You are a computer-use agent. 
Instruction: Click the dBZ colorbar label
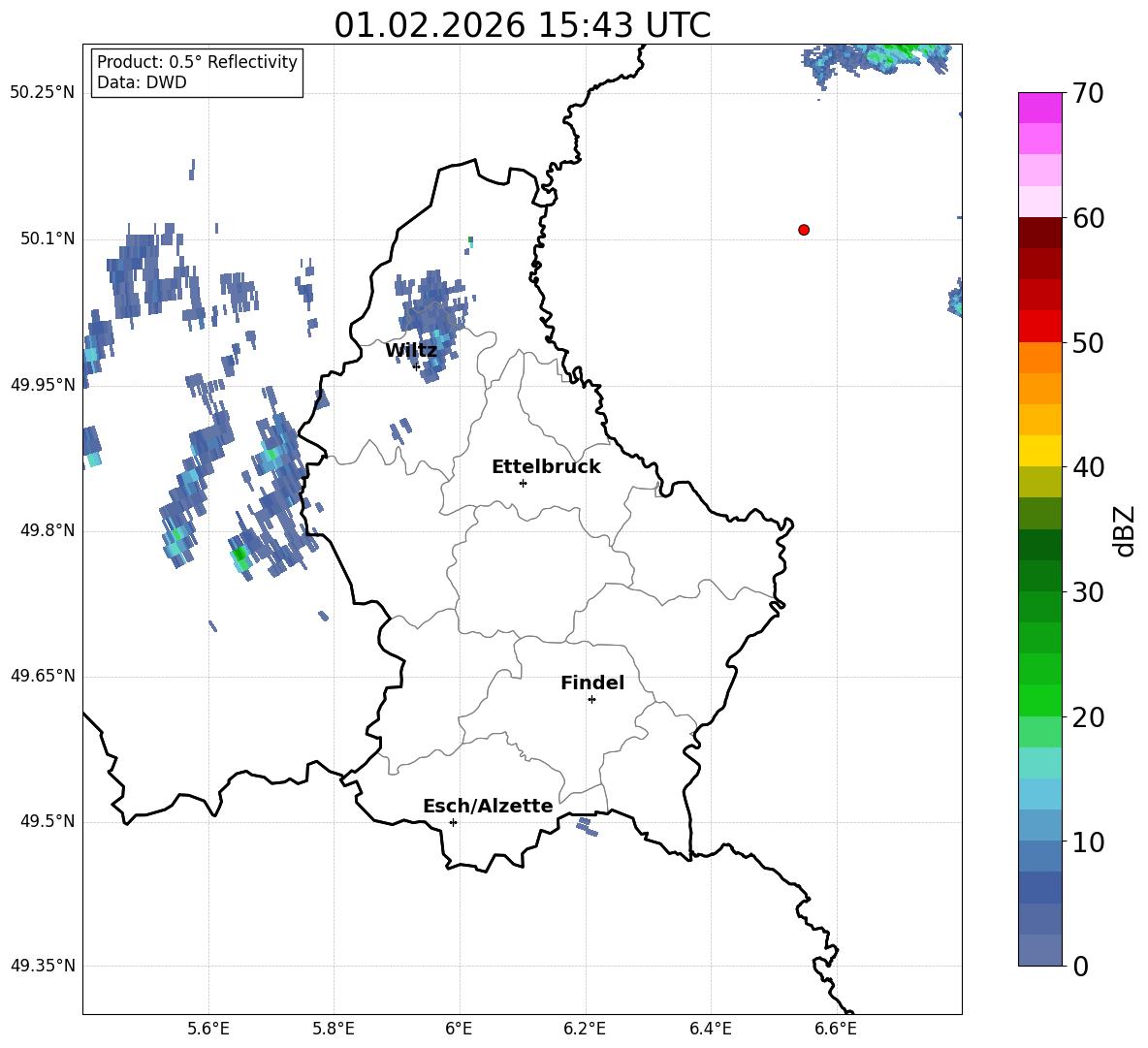tap(1124, 530)
